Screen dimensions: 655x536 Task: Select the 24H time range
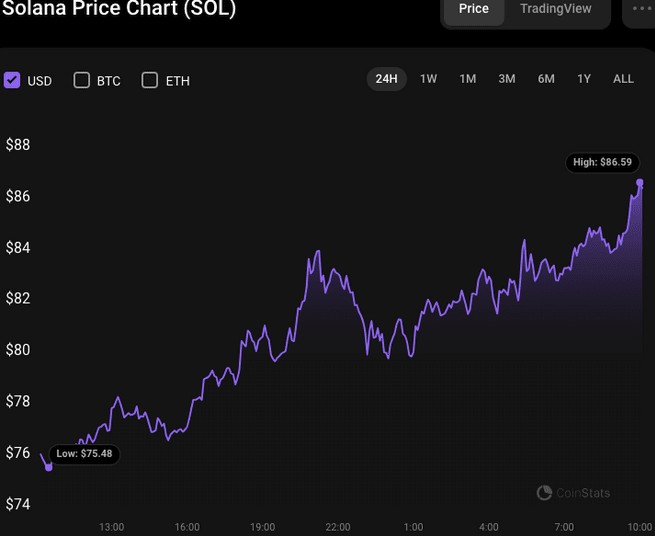pos(387,79)
